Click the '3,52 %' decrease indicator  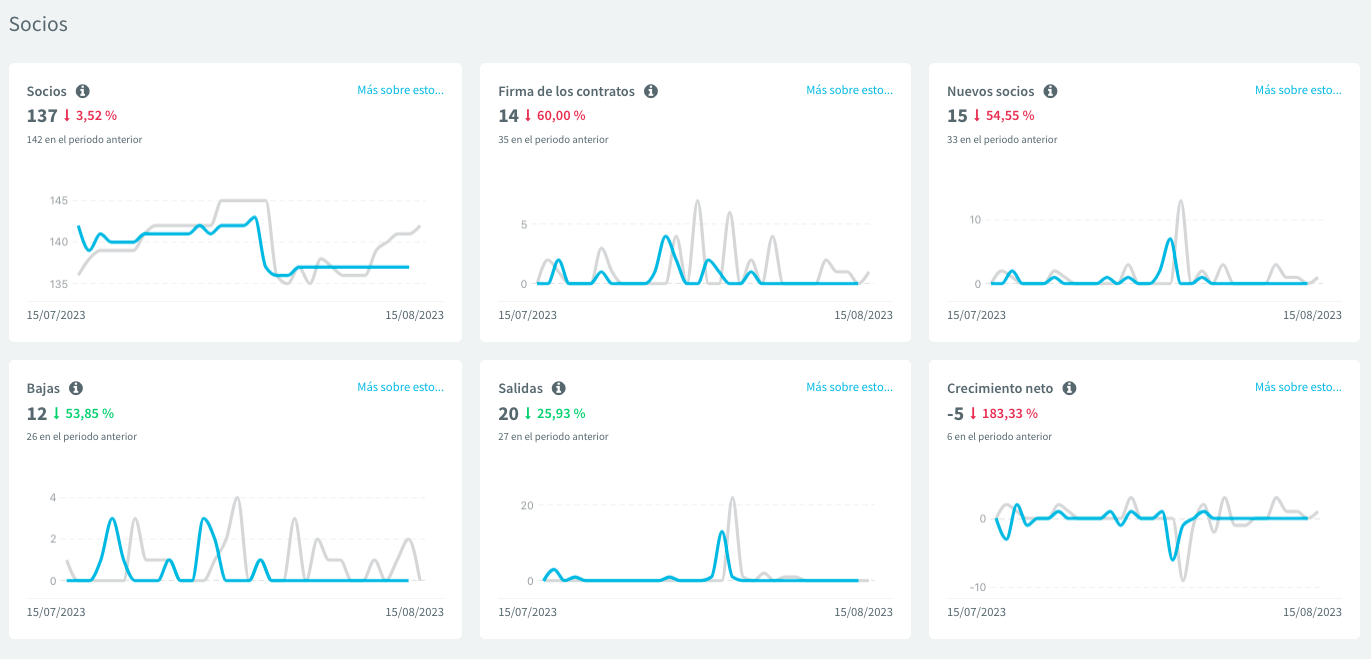tap(96, 116)
